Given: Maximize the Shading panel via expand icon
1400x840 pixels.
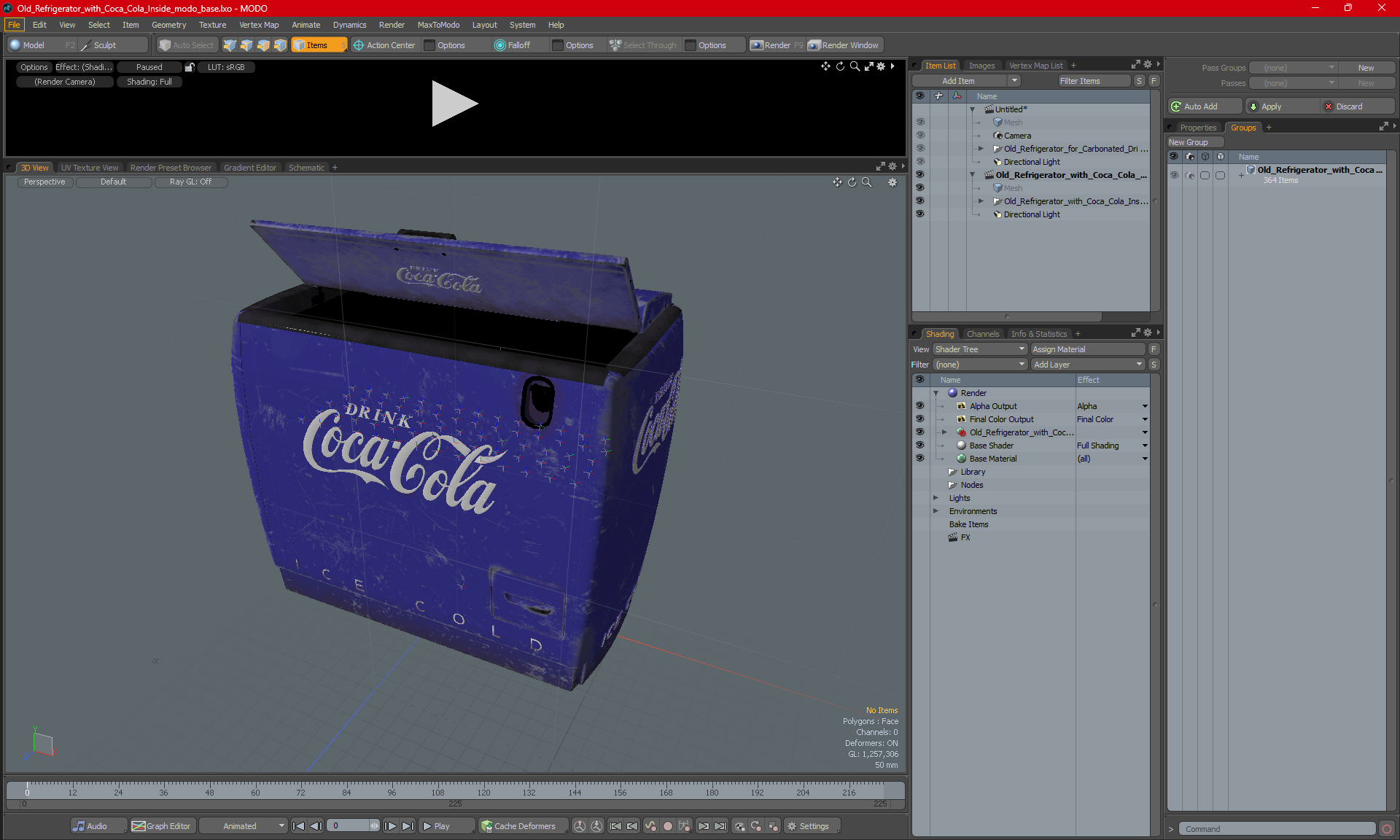Looking at the screenshot, I should click(x=1135, y=333).
